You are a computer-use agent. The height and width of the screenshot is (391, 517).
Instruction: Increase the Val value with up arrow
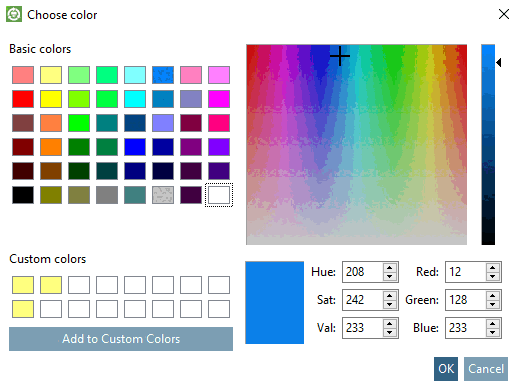click(x=389, y=323)
